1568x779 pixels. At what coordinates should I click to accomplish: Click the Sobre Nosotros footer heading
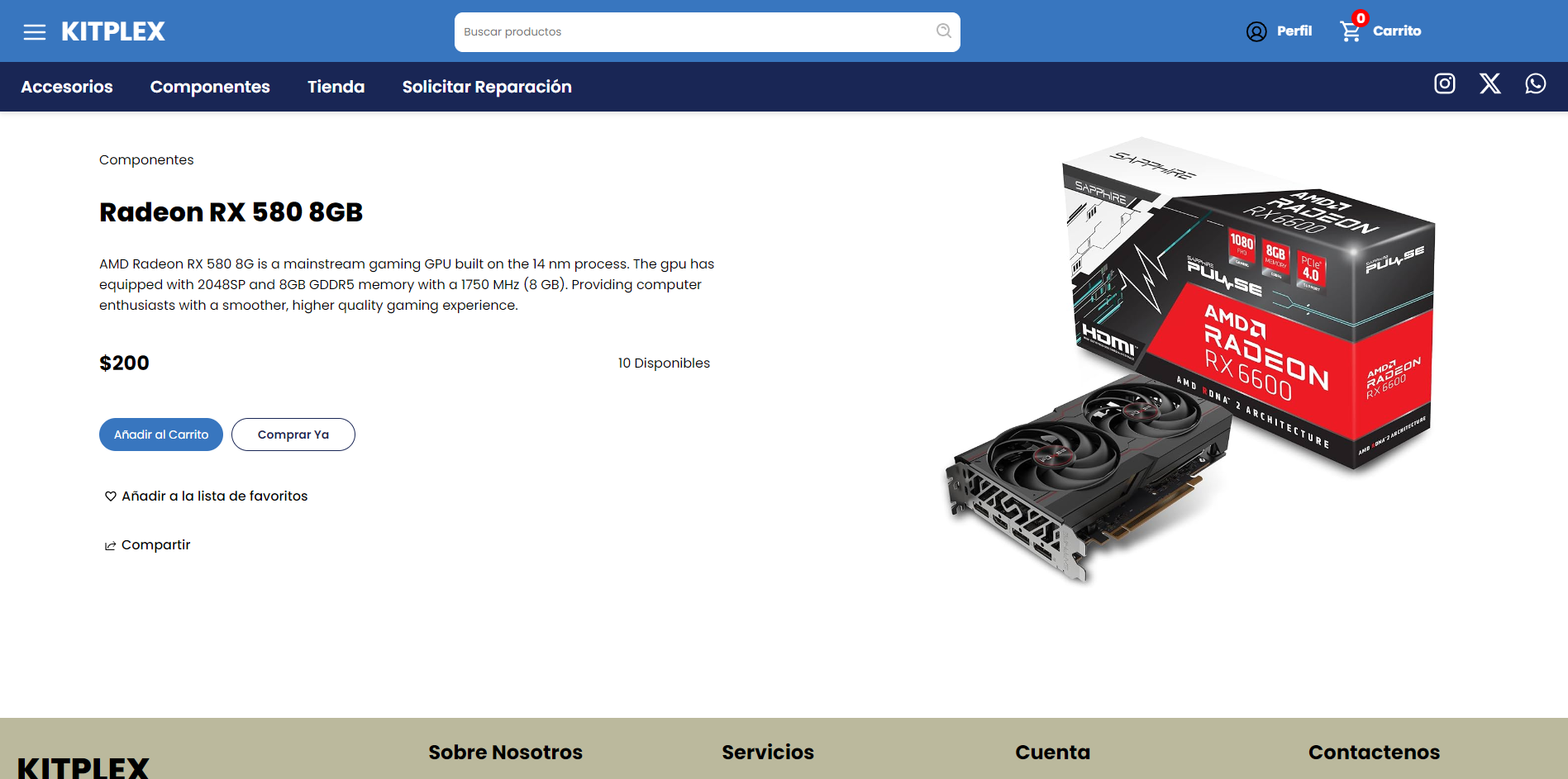click(x=505, y=753)
